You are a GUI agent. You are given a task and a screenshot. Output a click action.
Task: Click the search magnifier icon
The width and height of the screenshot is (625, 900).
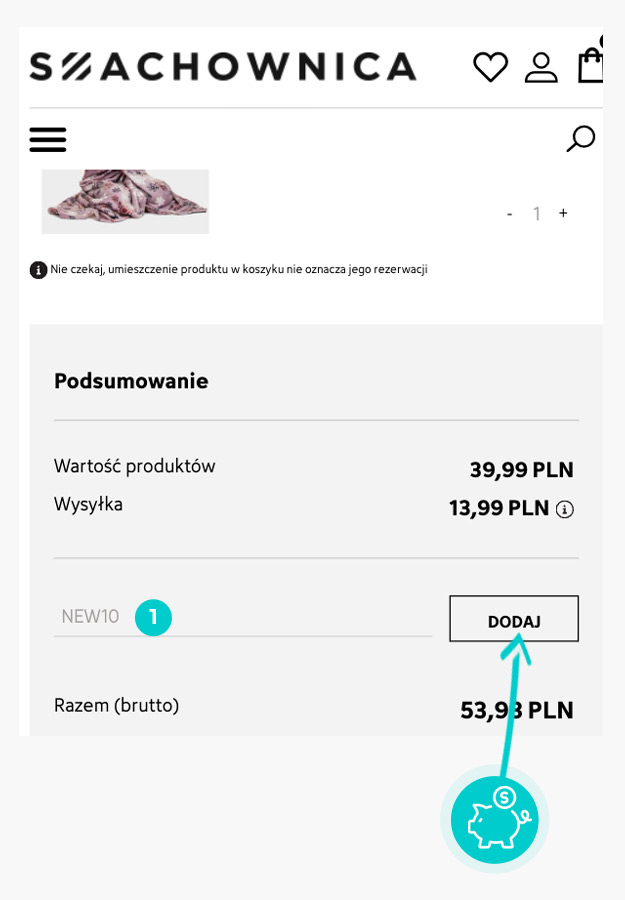580,138
